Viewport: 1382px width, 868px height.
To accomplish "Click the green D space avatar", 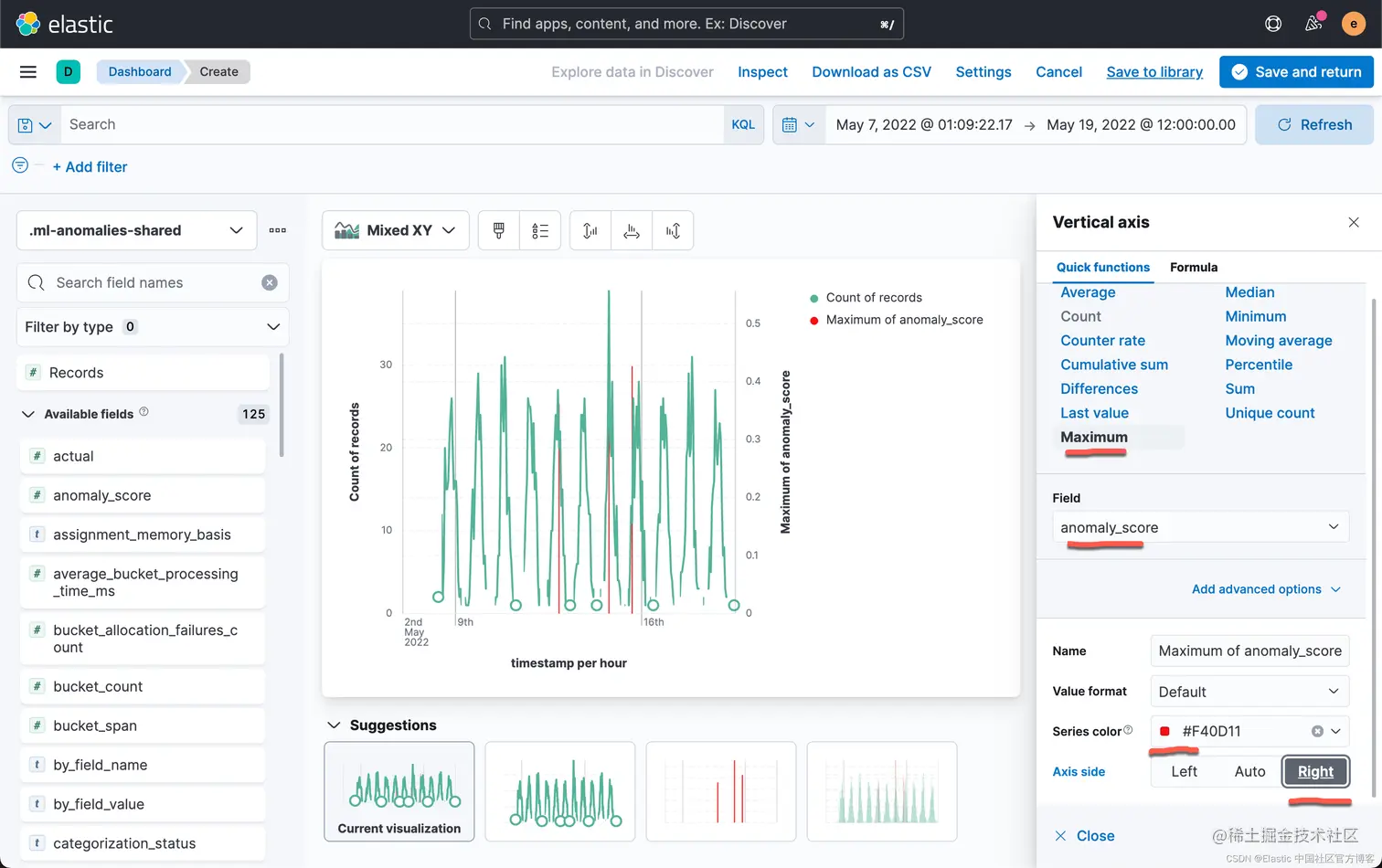I will coord(69,71).
